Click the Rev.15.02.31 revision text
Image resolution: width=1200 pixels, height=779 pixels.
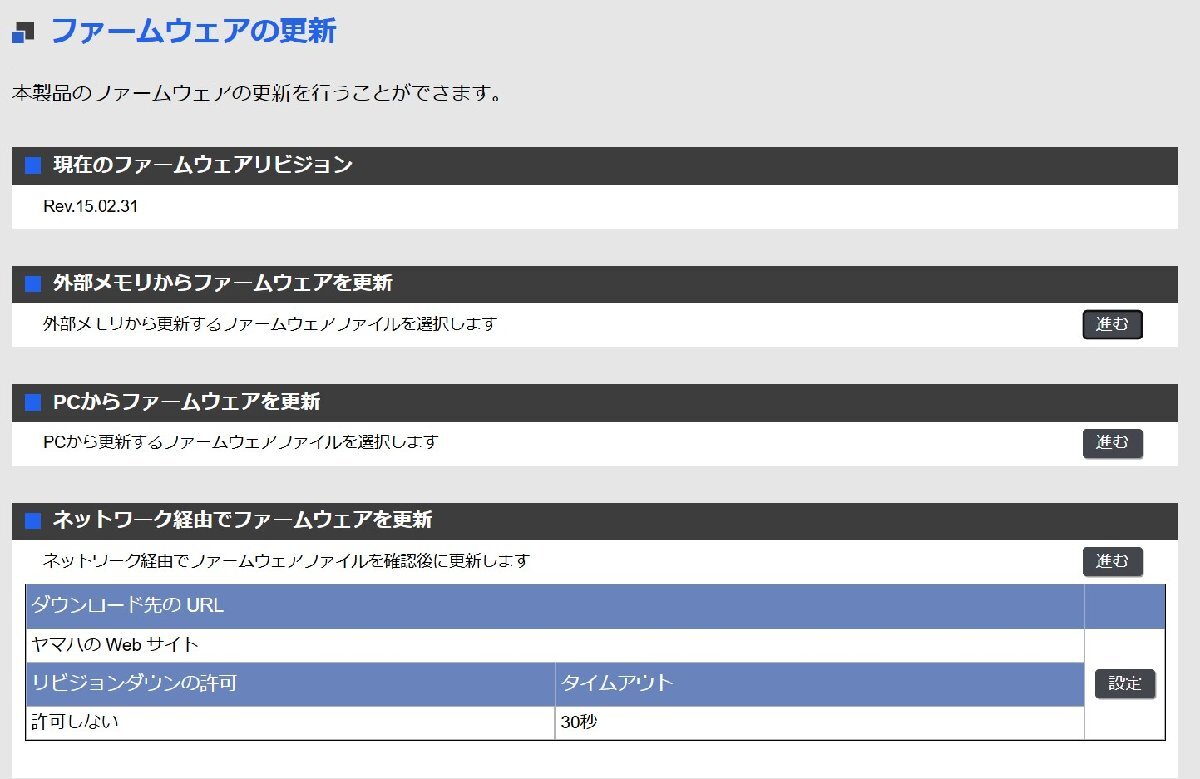[91, 207]
